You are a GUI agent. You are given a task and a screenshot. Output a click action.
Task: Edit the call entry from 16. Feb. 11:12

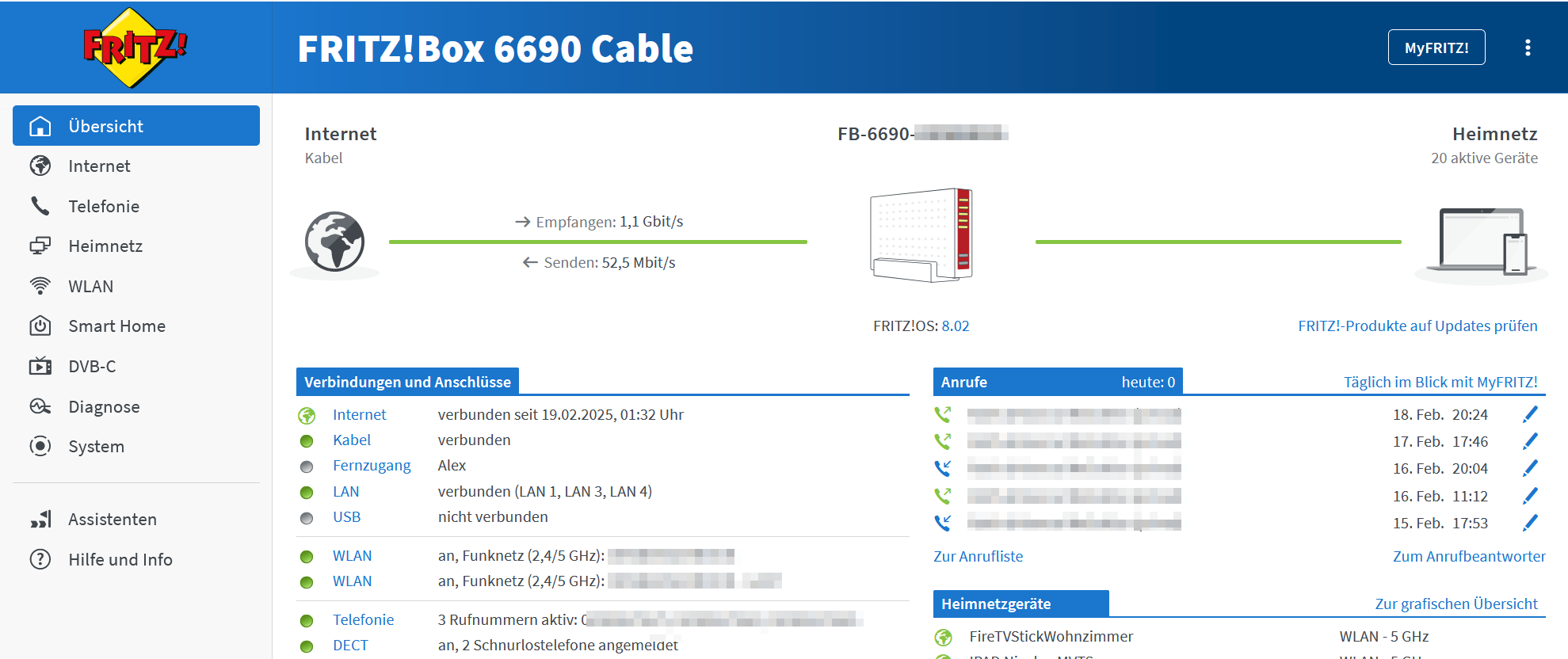pos(1530,496)
